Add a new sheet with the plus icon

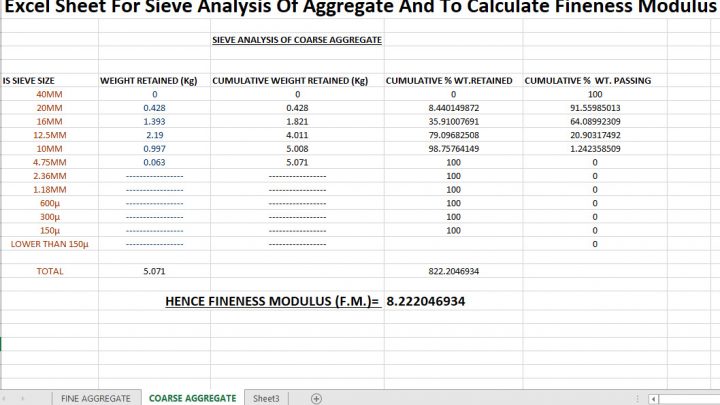[x=316, y=399]
